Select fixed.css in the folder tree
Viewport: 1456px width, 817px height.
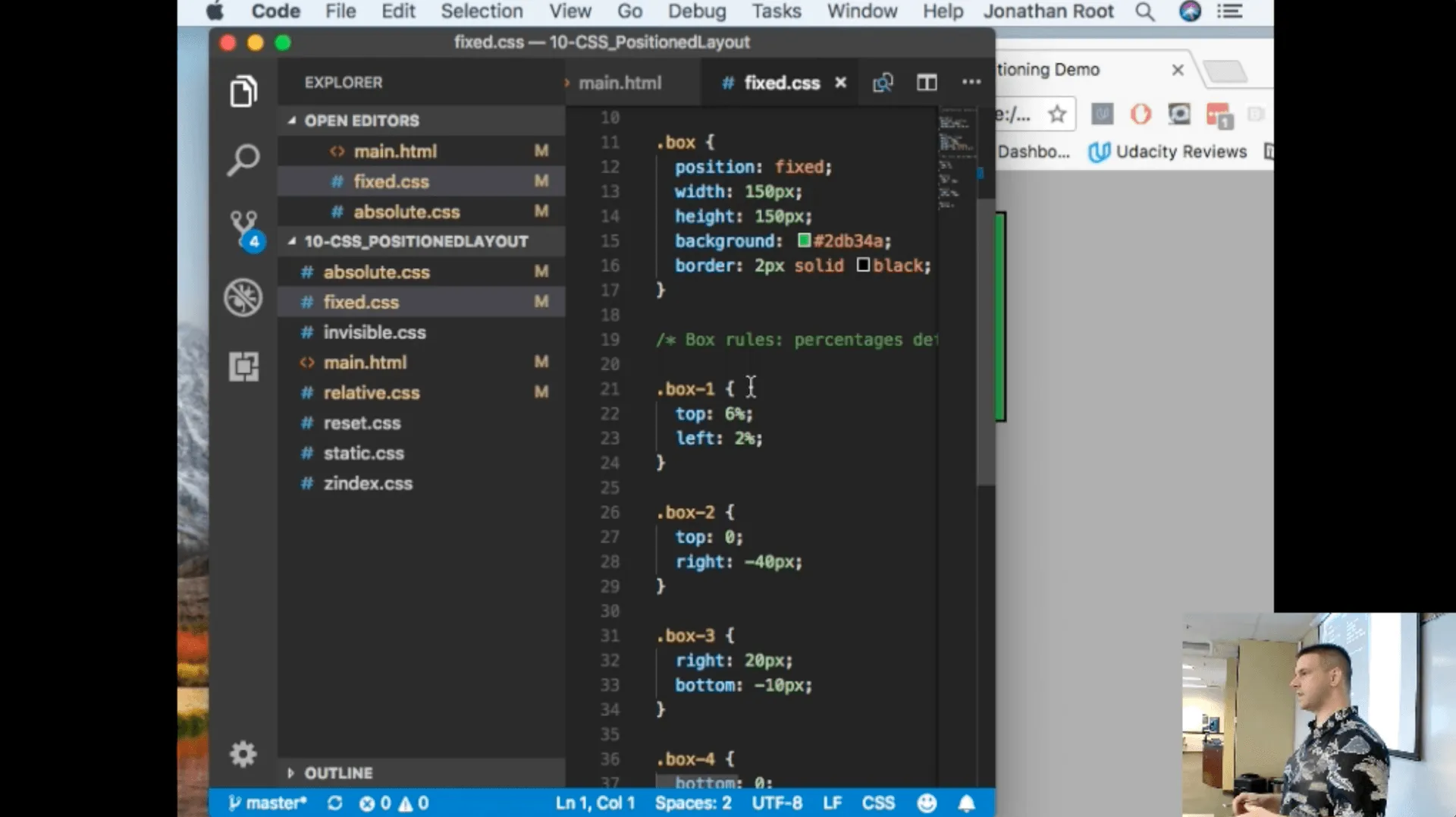point(421,302)
